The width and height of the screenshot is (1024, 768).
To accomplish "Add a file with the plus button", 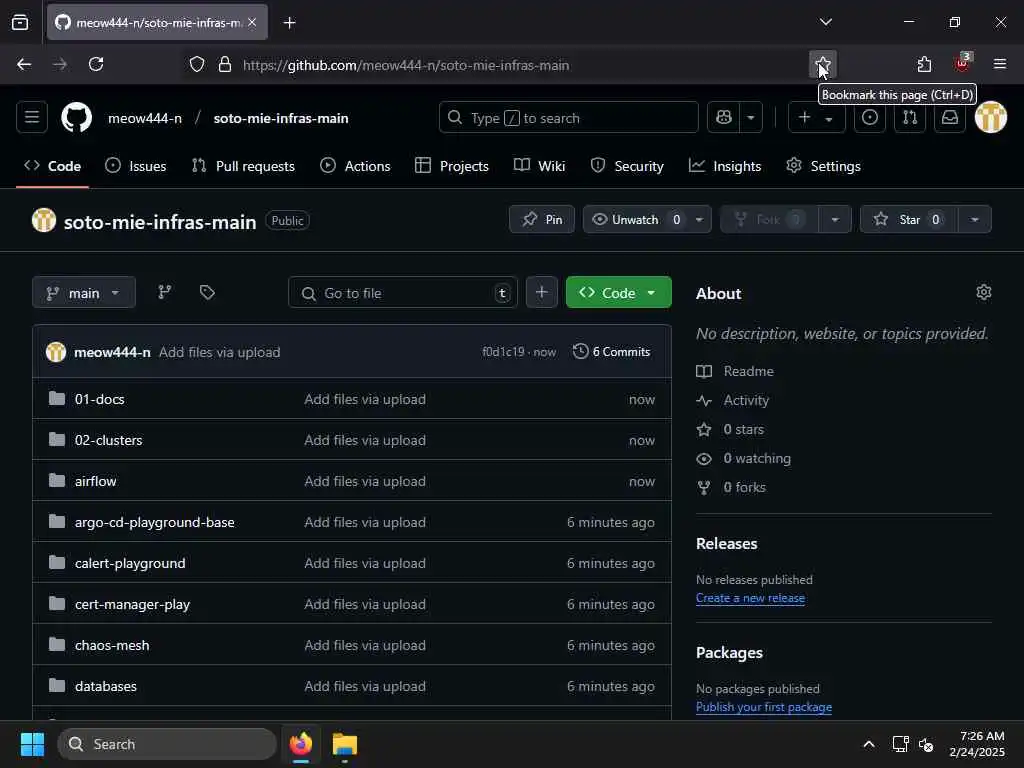I will click(x=541, y=293).
